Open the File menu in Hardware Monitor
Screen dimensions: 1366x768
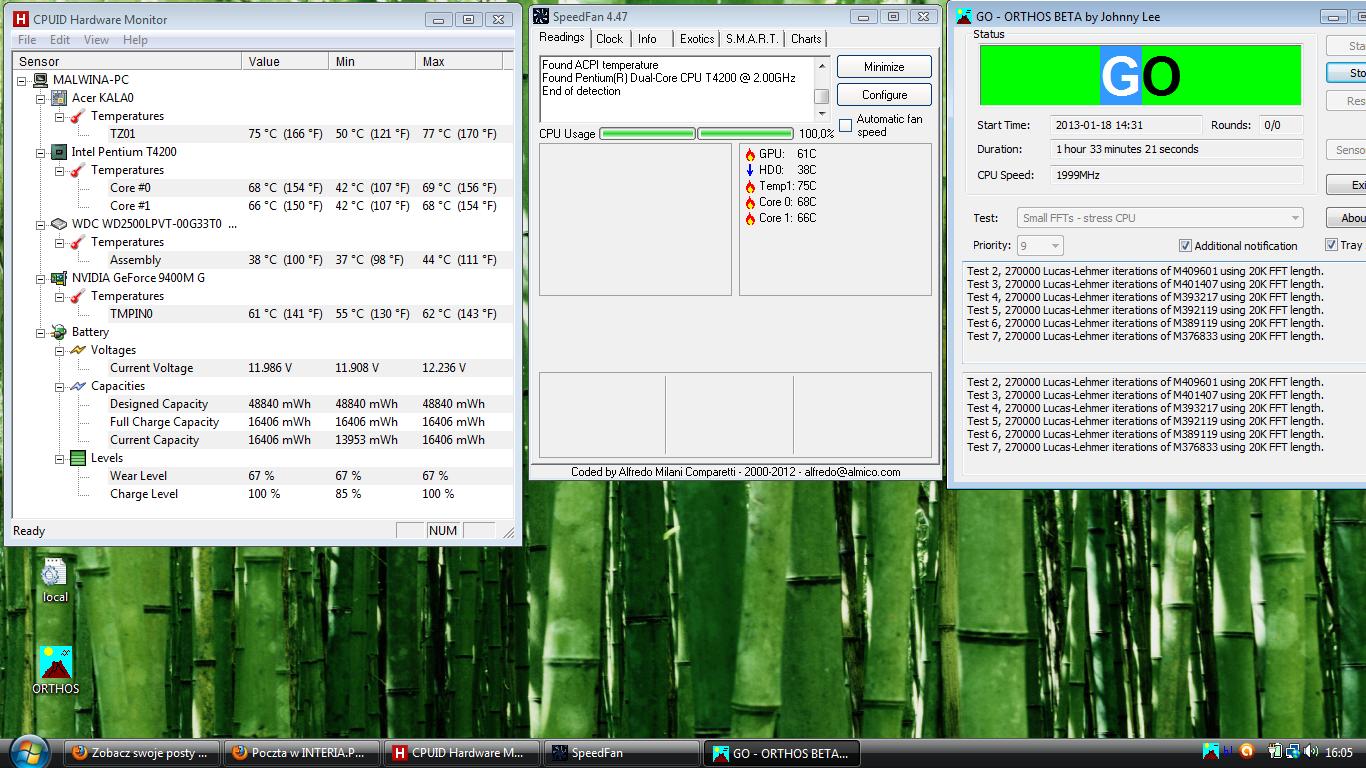pyautogui.click(x=27, y=40)
